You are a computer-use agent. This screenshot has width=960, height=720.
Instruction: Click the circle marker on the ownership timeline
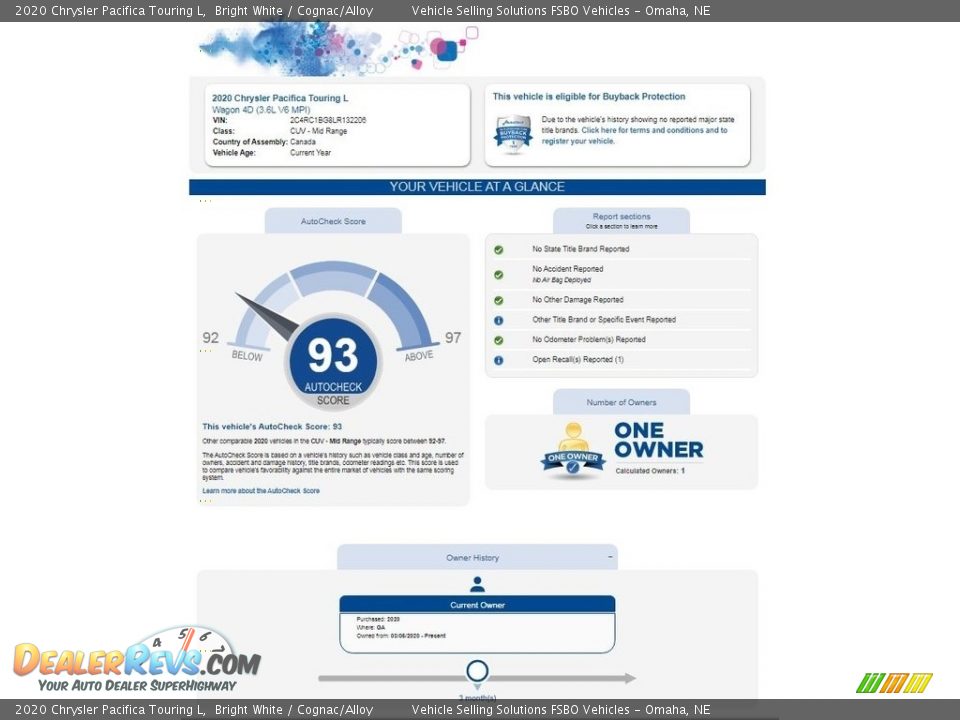pyautogui.click(x=478, y=671)
